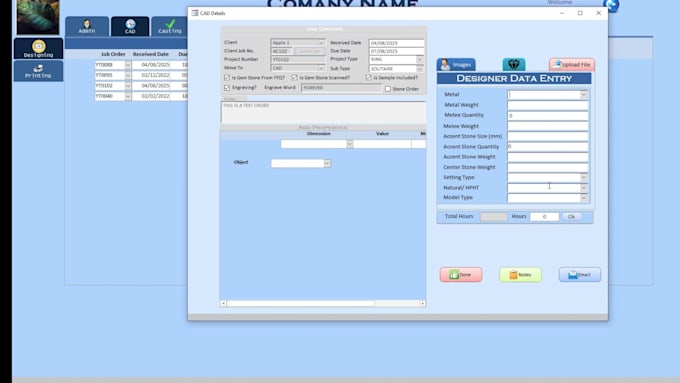680x383 pixels.
Task: Click the Received Date field in CAD Details
Action: (x=396, y=43)
